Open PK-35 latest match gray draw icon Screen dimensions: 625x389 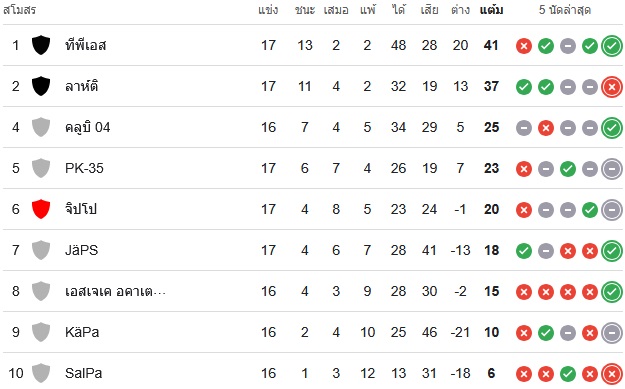pos(612,169)
